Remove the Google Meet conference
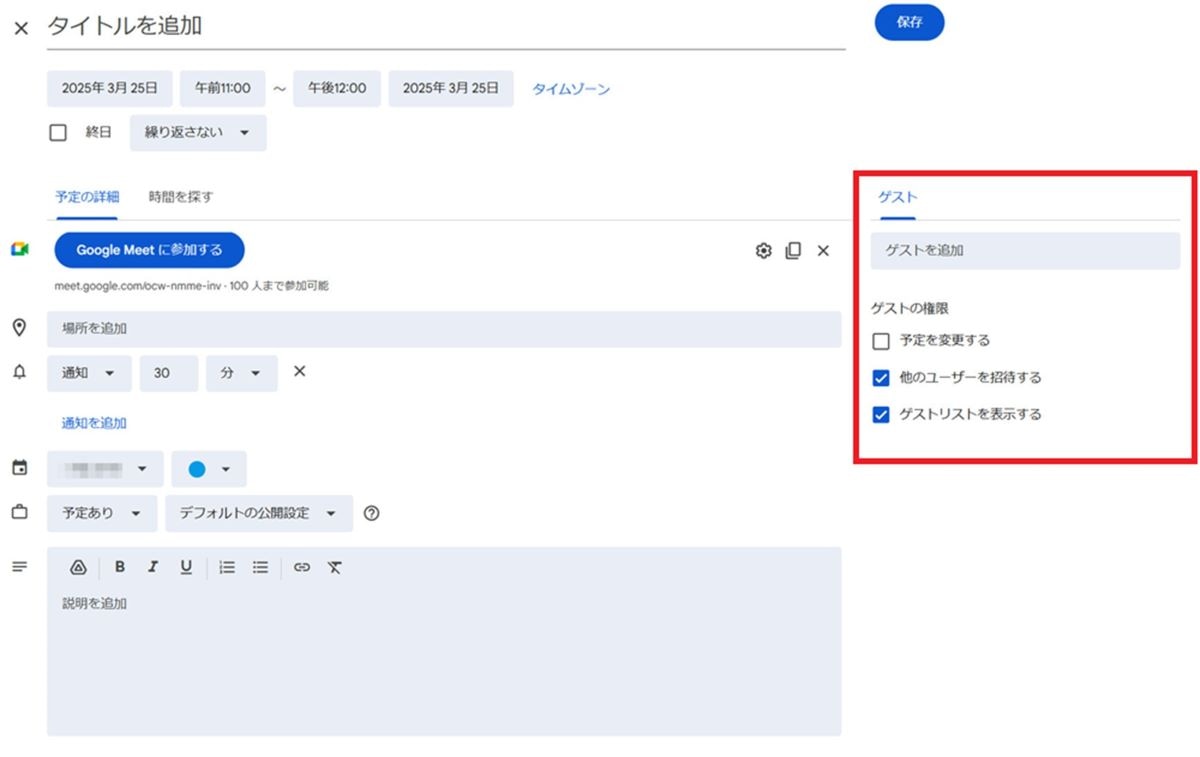Screen dimensions: 1200x757 [x=823, y=251]
